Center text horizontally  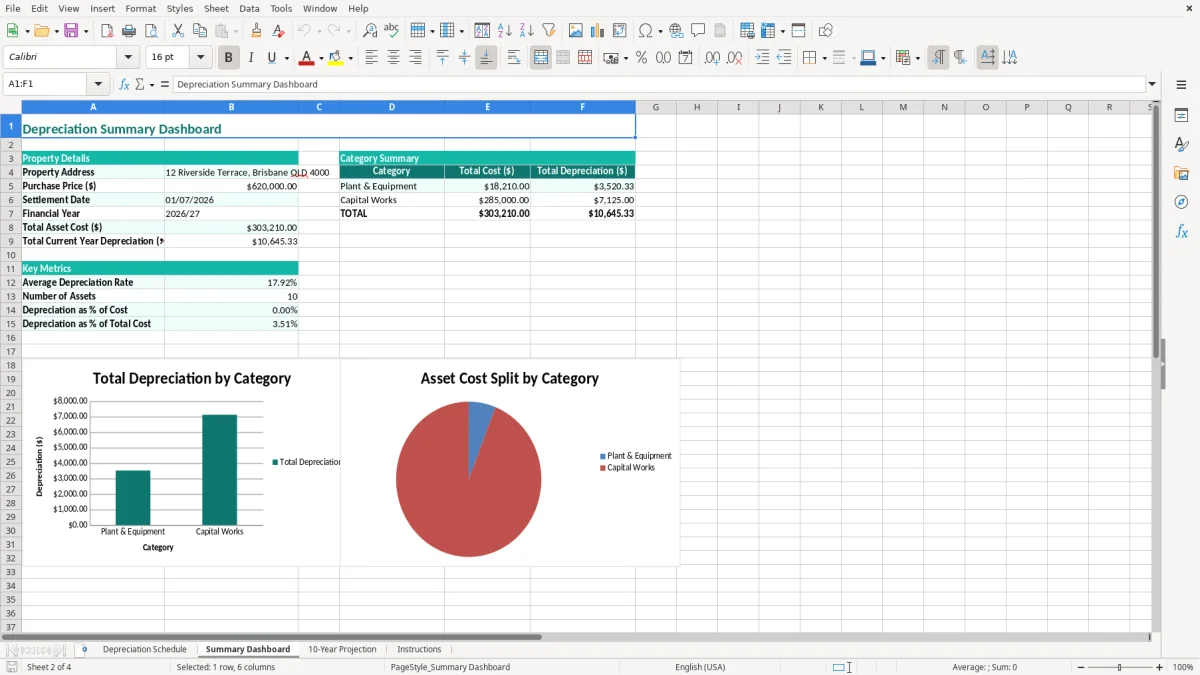click(x=394, y=58)
